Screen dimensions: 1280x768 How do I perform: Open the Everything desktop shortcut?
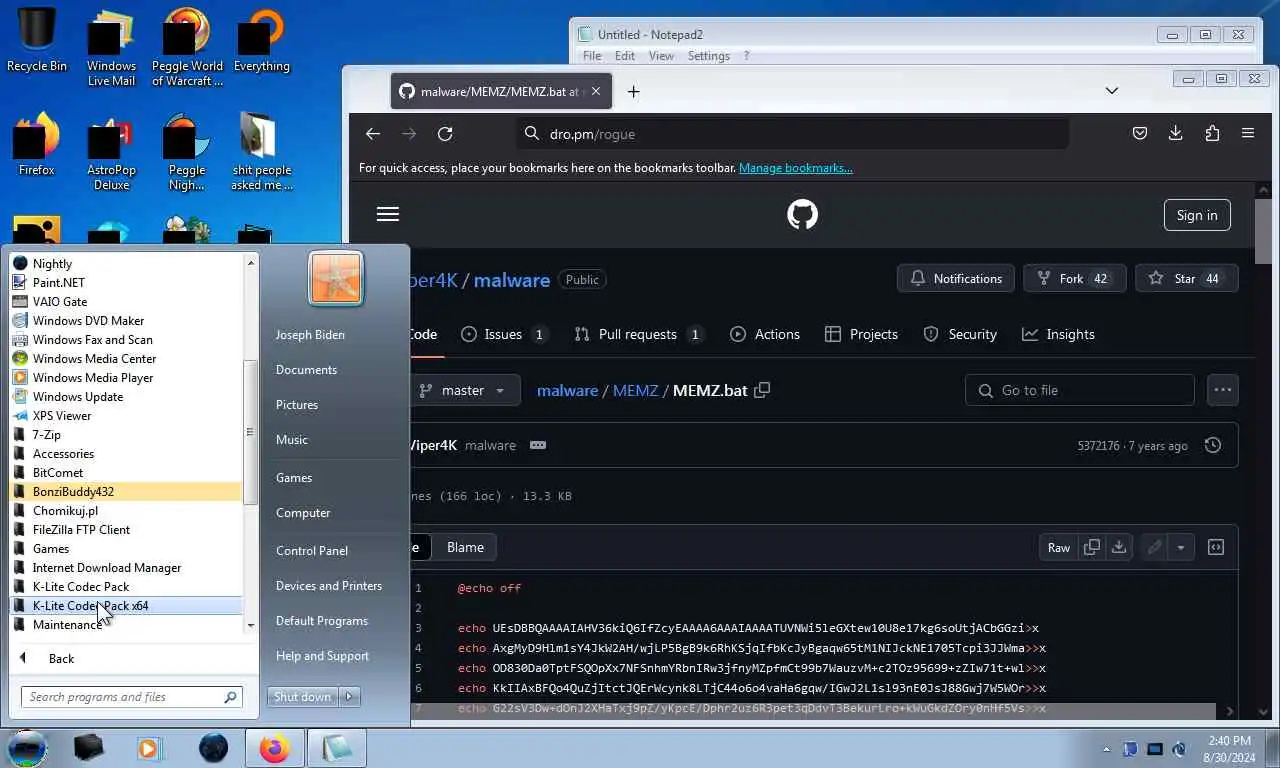click(x=261, y=41)
